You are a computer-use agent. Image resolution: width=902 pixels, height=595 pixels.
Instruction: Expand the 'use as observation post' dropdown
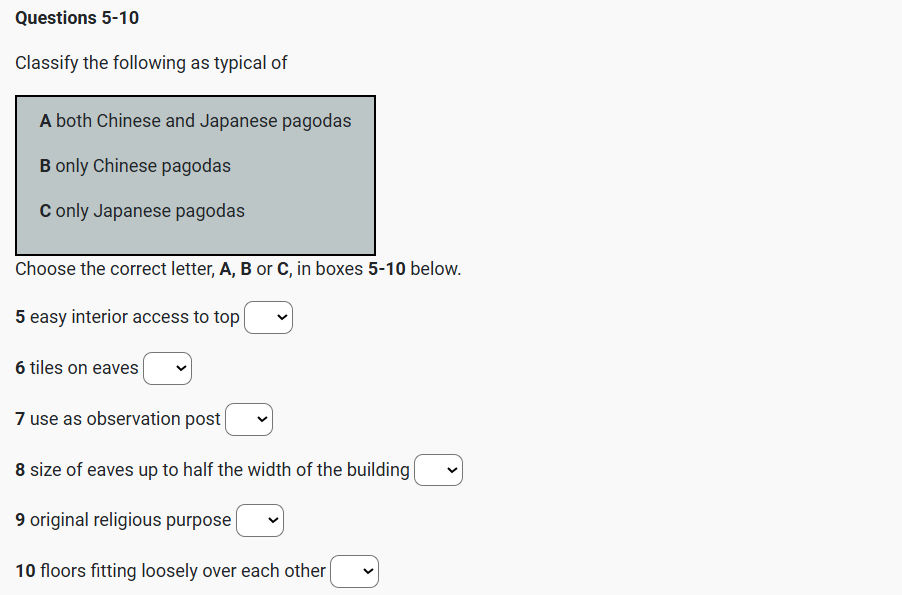(x=249, y=420)
